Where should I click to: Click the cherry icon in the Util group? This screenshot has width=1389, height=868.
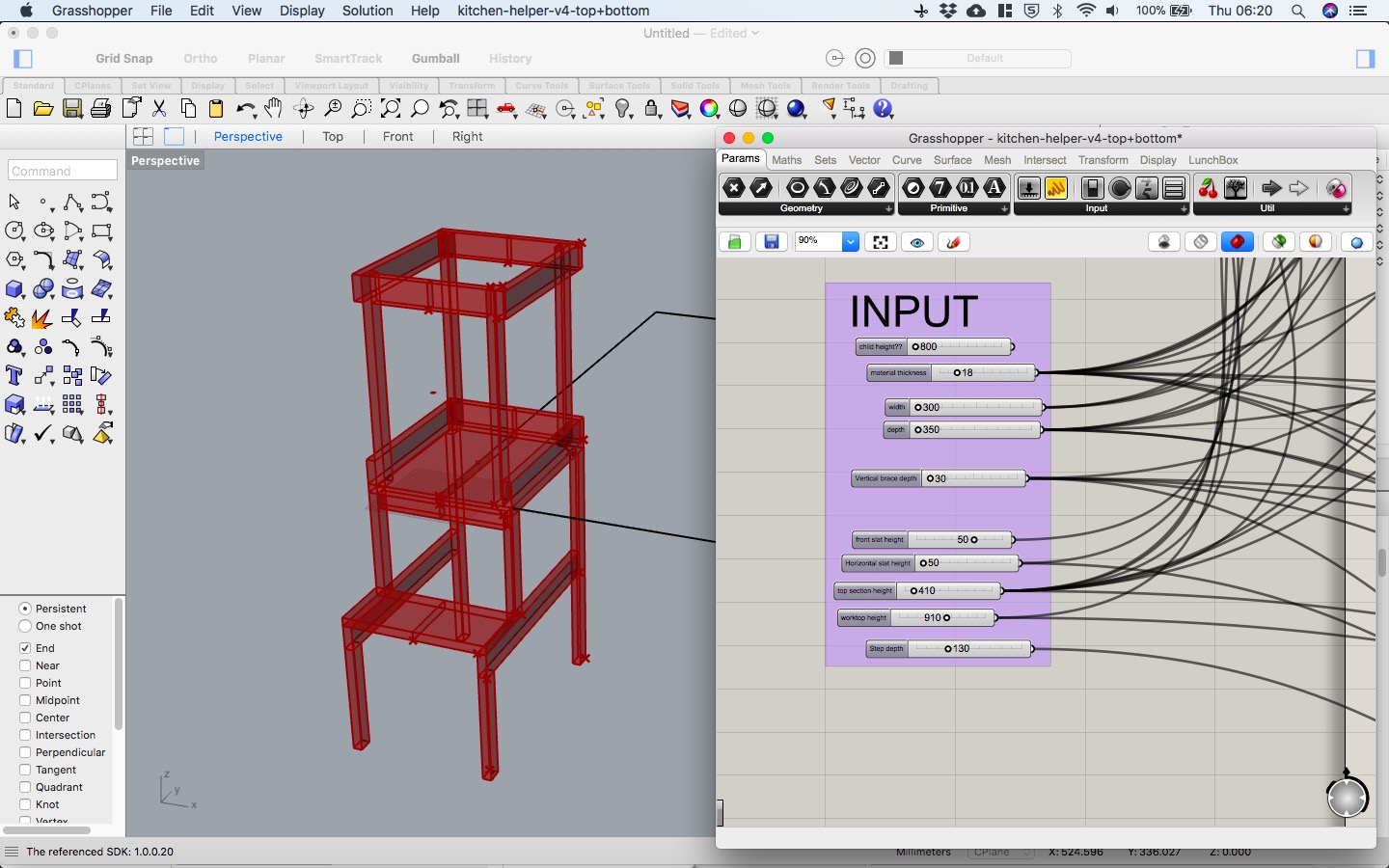(1208, 188)
